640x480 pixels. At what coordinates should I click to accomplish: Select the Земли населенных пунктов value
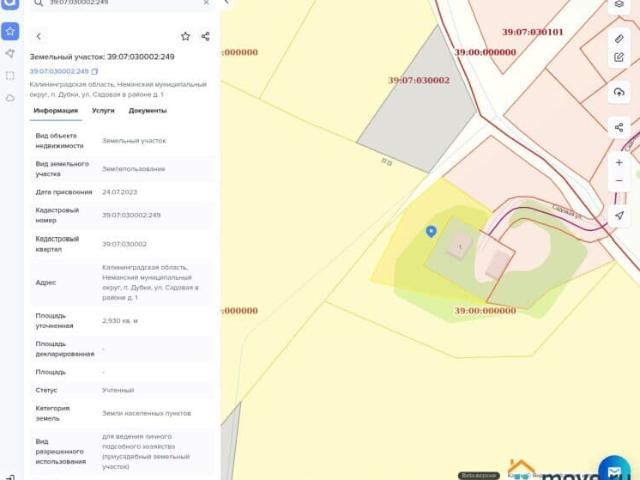click(147, 413)
